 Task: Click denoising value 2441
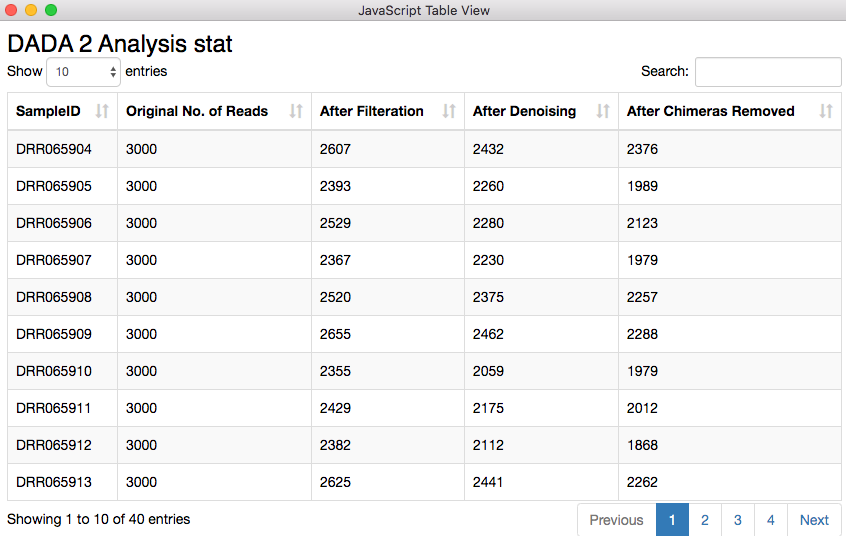488,482
